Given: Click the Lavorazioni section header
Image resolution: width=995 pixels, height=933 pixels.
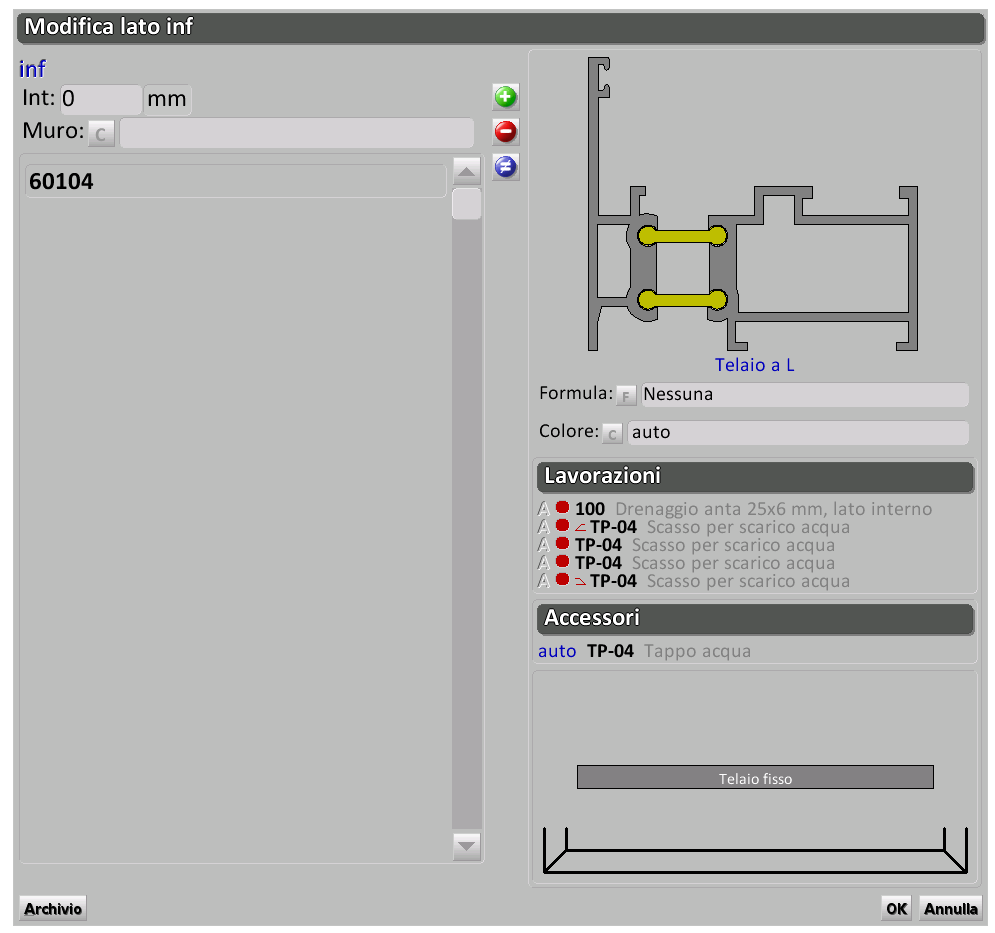Looking at the screenshot, I should pyautogui.click(x=755, y=477).
